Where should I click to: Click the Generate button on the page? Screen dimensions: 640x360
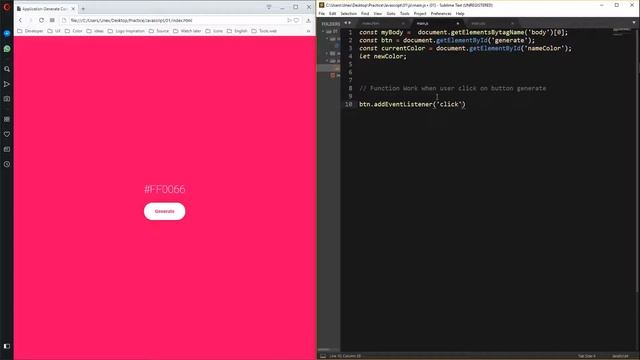point(164,211)
